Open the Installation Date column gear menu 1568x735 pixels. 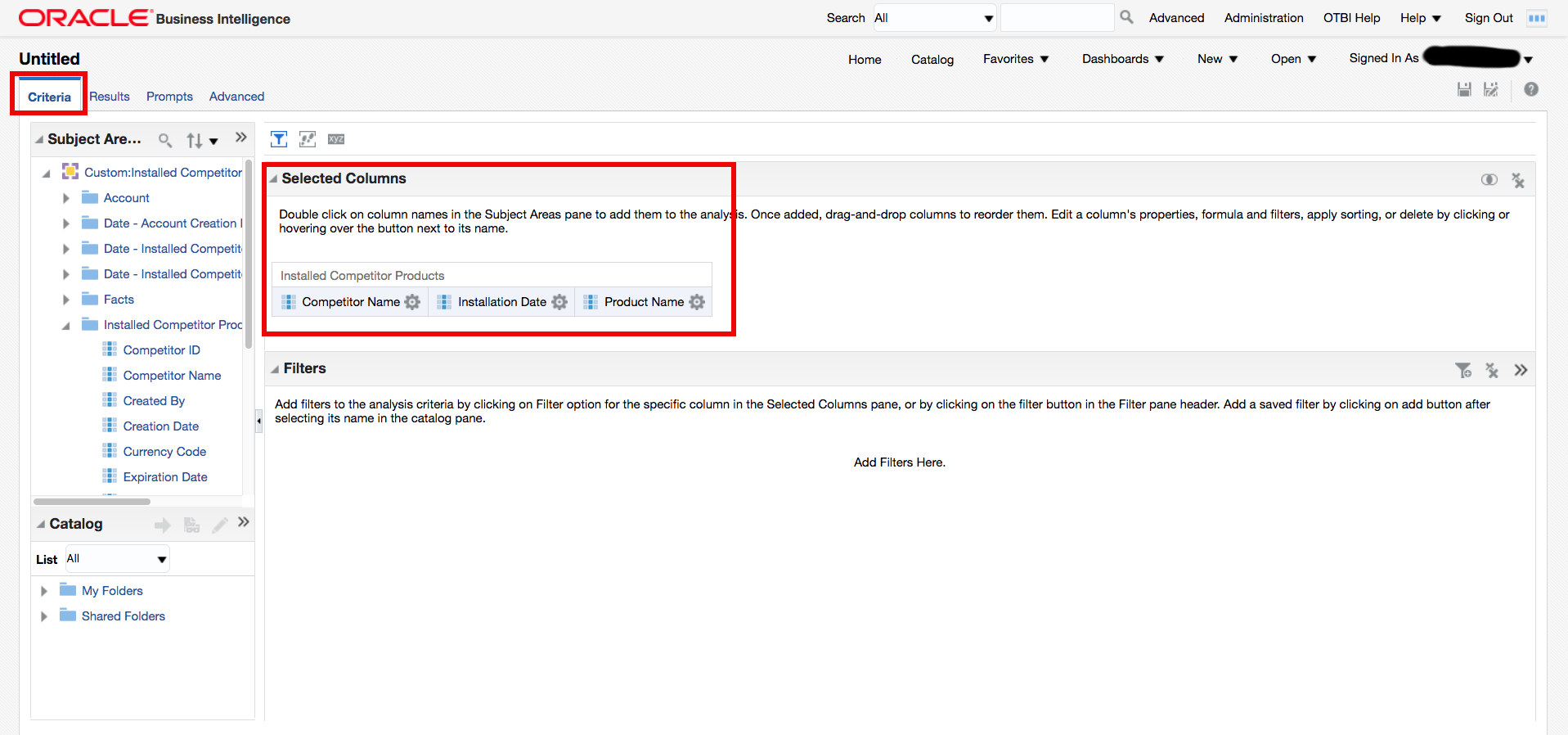point(559,302)
